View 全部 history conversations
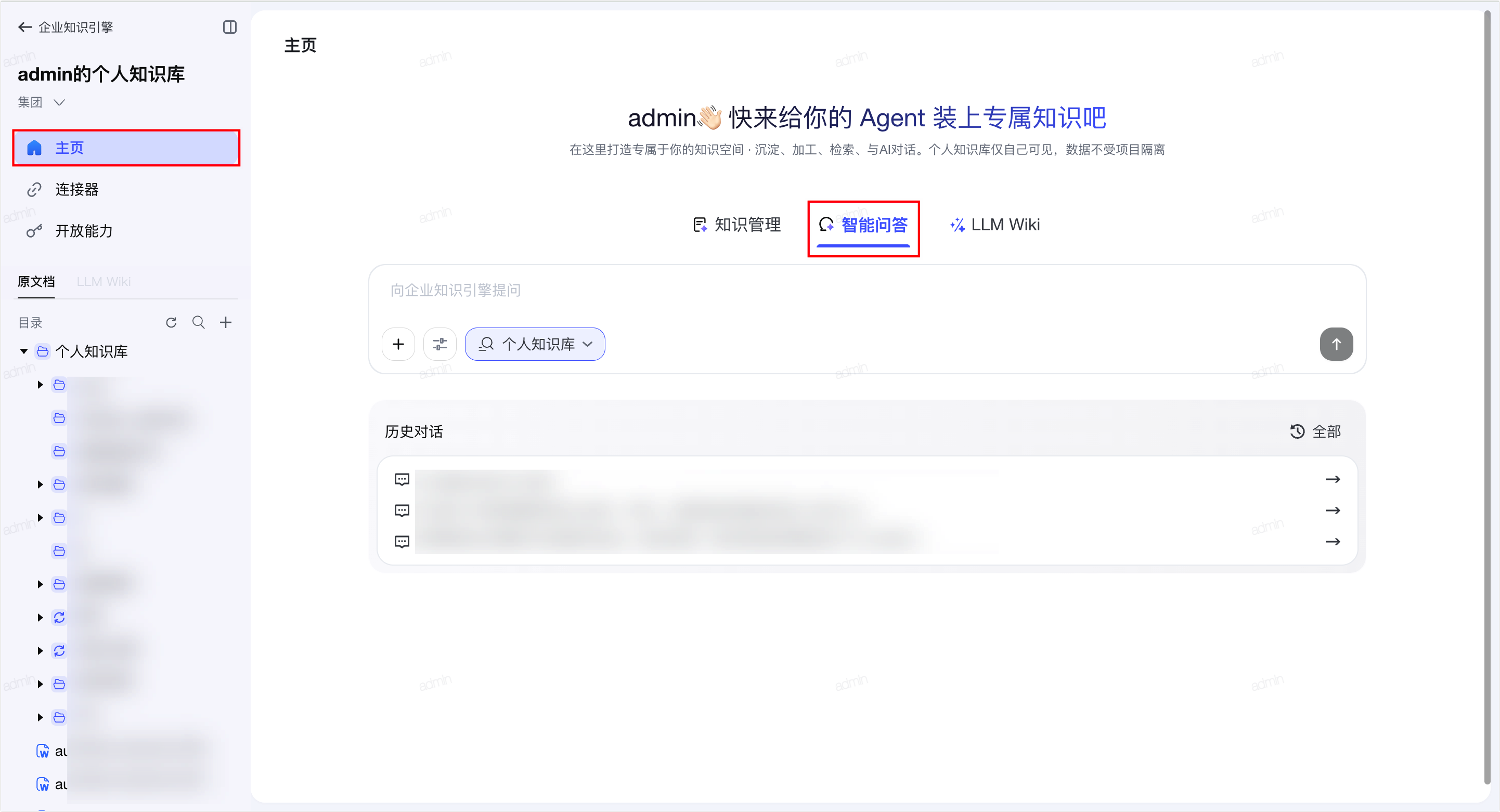Image resolution: width=1500 pixels, height=812 pixels. pos(1315,431)
